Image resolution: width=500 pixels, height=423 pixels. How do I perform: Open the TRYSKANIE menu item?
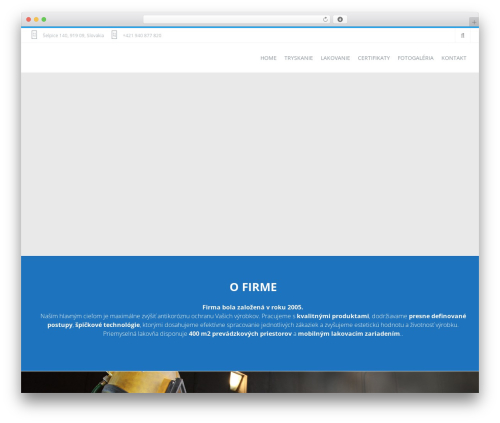click(298, 58)
